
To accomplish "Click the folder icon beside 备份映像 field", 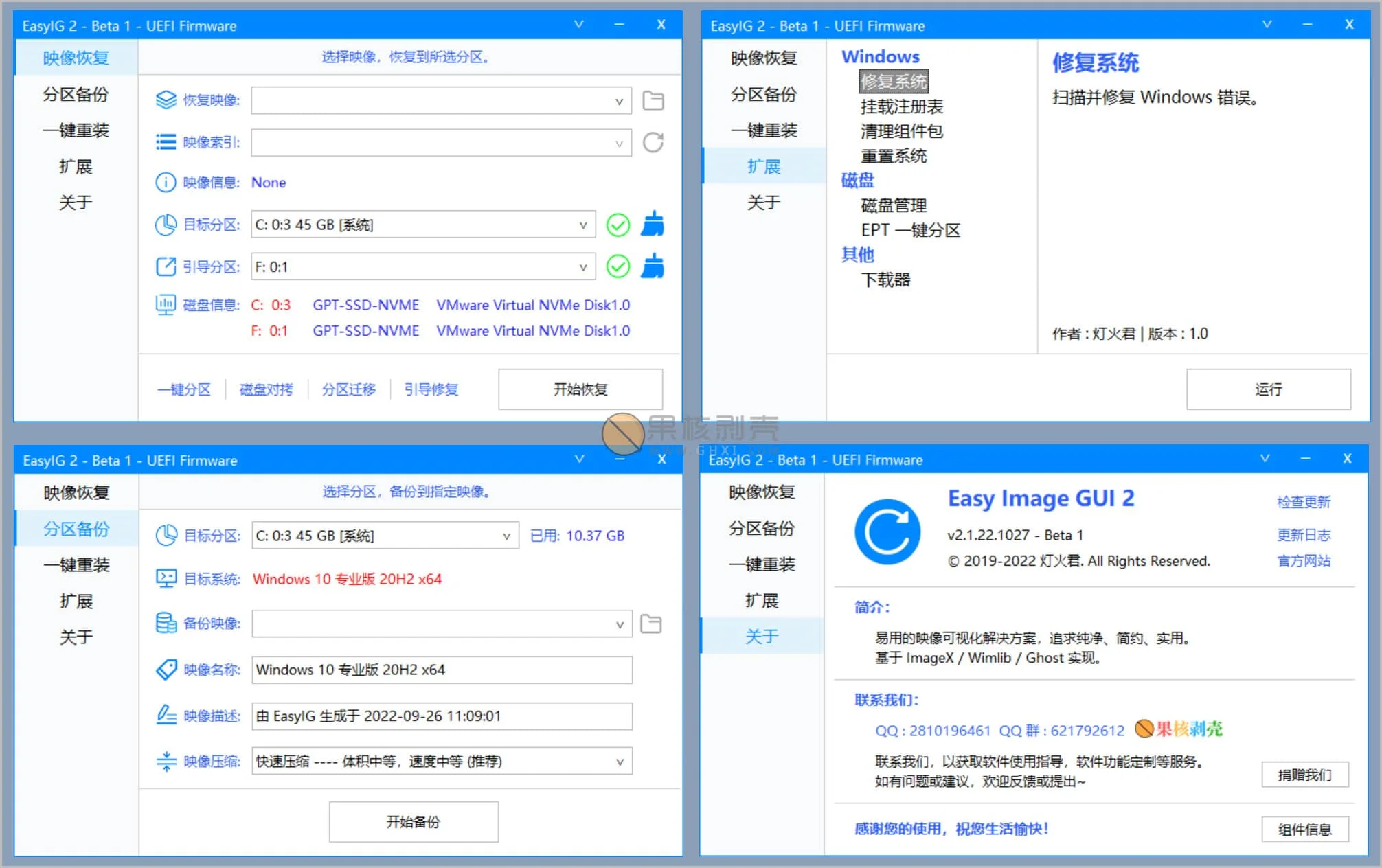I will tap(650, 624).
